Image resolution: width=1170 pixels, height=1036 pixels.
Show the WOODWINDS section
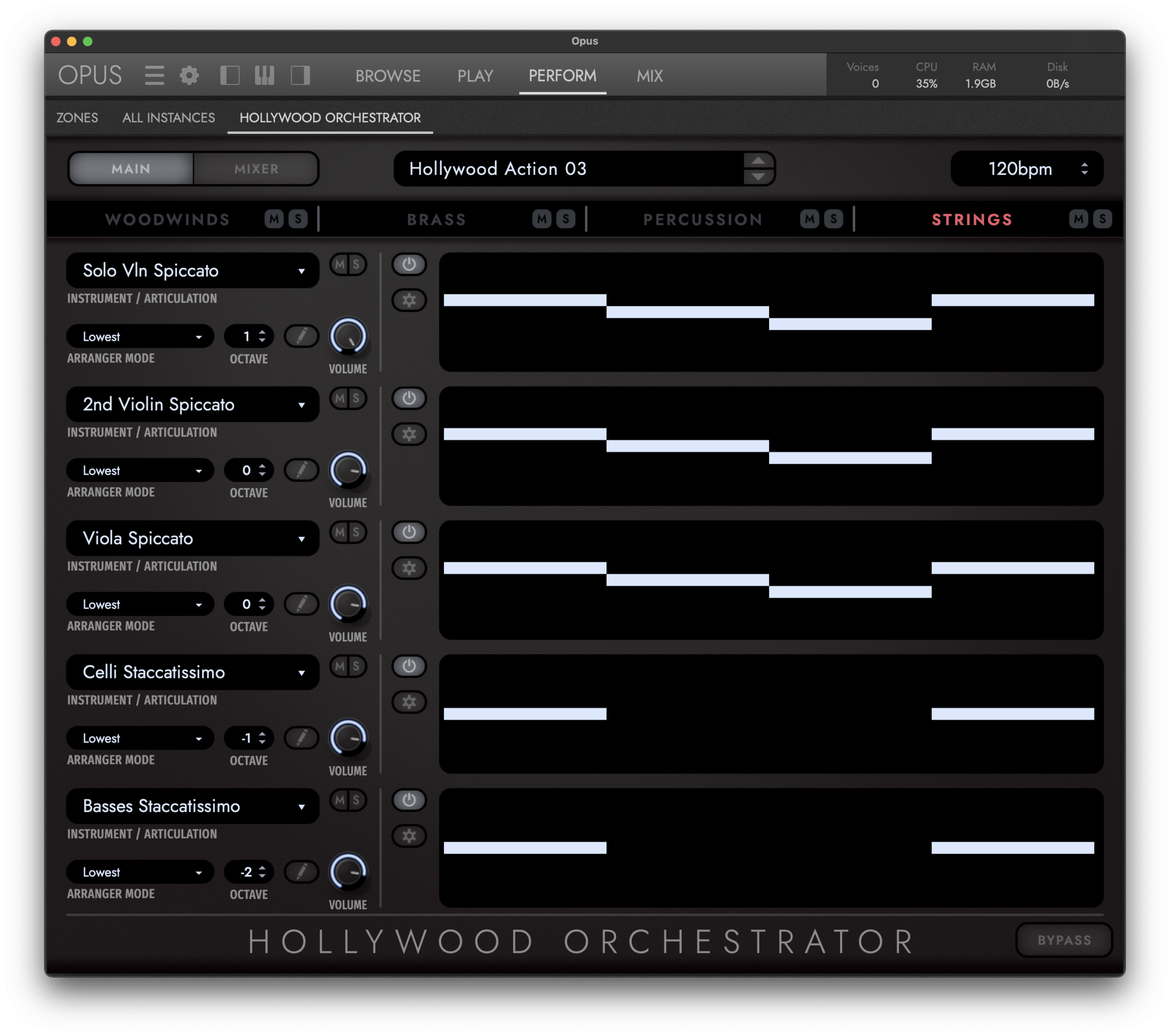click(167, 219)
